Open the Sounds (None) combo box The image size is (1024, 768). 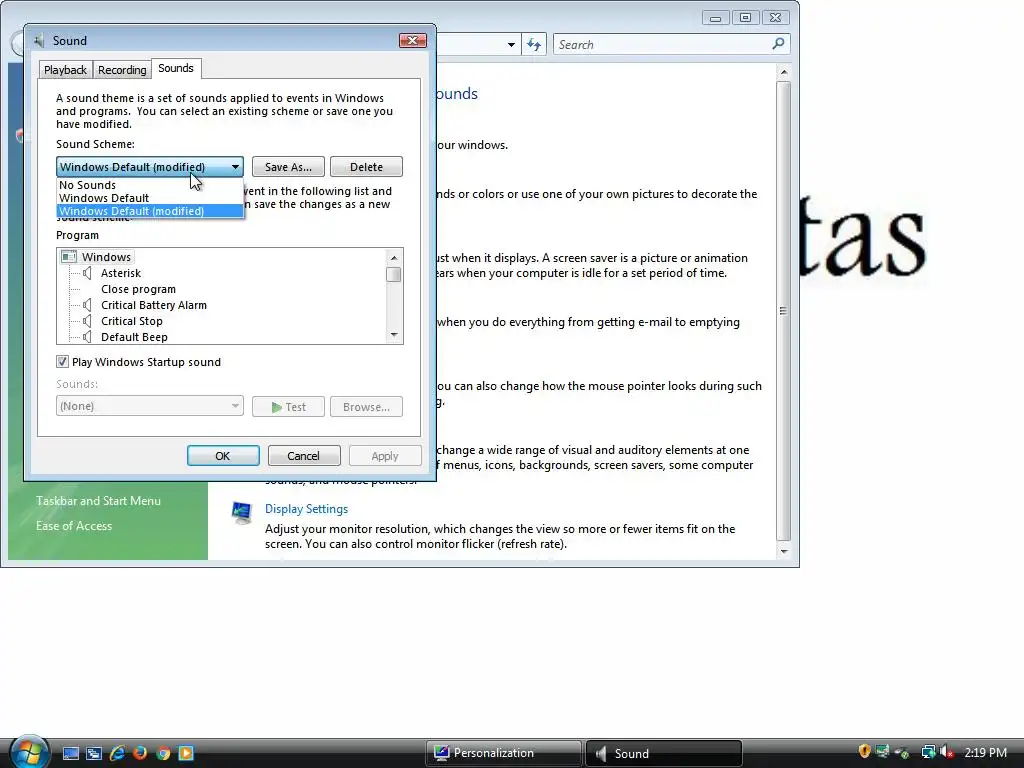pos(150,406)
